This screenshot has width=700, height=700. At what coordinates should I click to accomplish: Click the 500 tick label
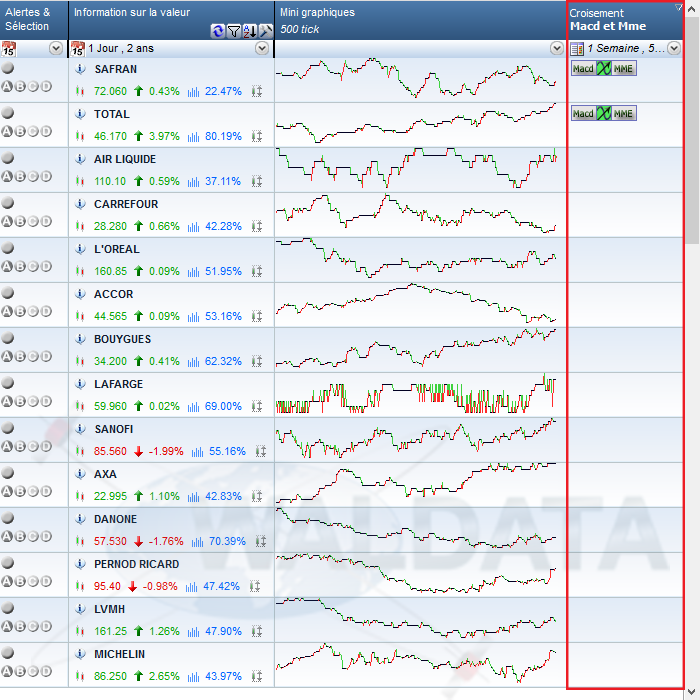300,29
